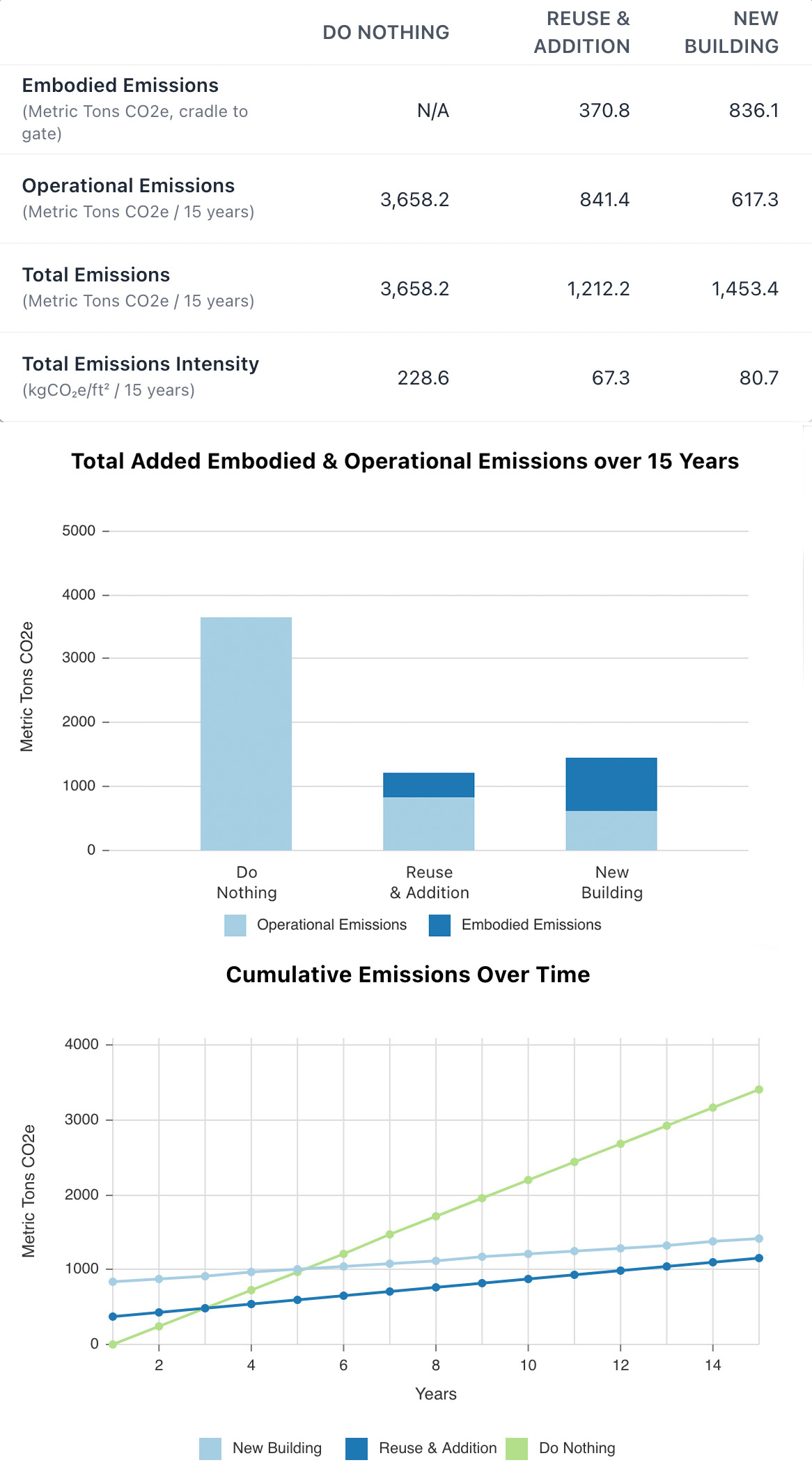This screenshot has width=812, height=1481.
Task: Click the green Do Nothing legend square
Action: (x=517, y=1448)
